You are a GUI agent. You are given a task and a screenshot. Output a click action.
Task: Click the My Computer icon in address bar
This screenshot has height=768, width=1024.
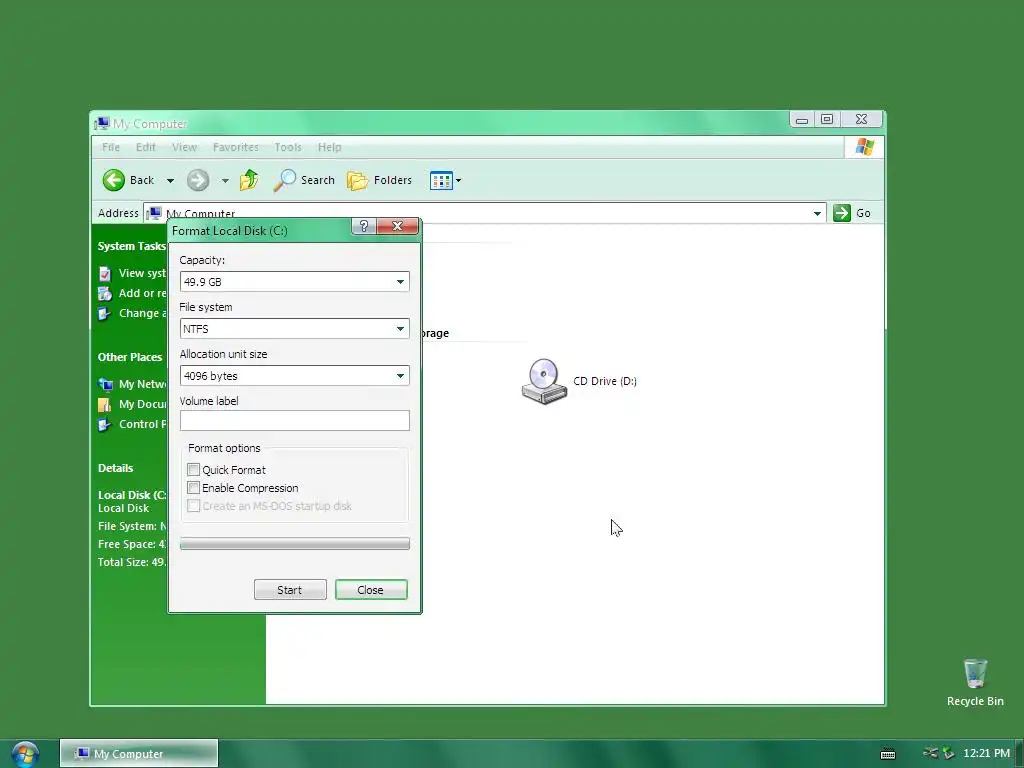click(154, 213)
